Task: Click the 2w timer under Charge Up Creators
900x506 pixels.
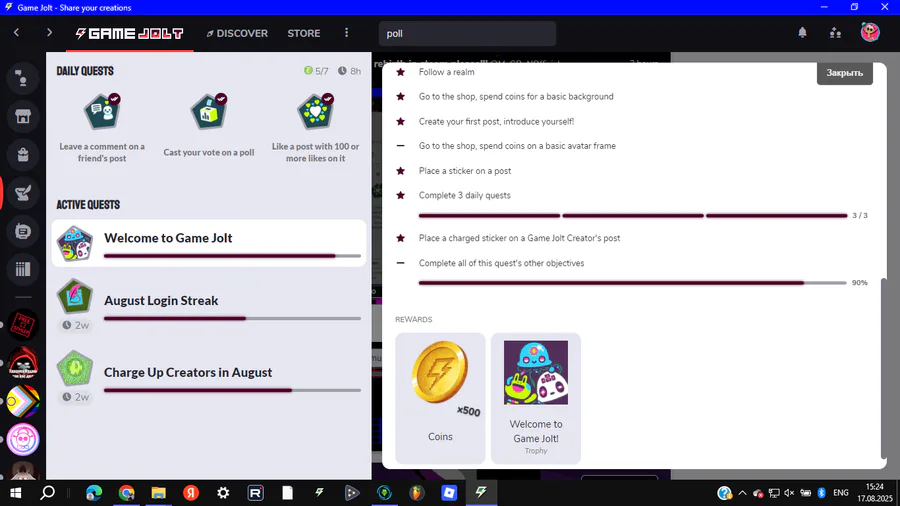Action: click(x=76, y=397)
